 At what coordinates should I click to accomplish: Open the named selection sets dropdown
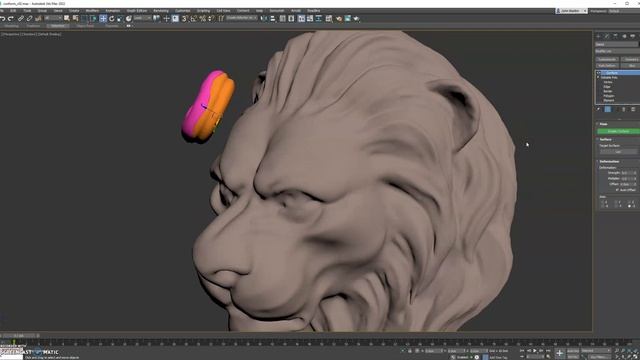(x=242, y=18)
